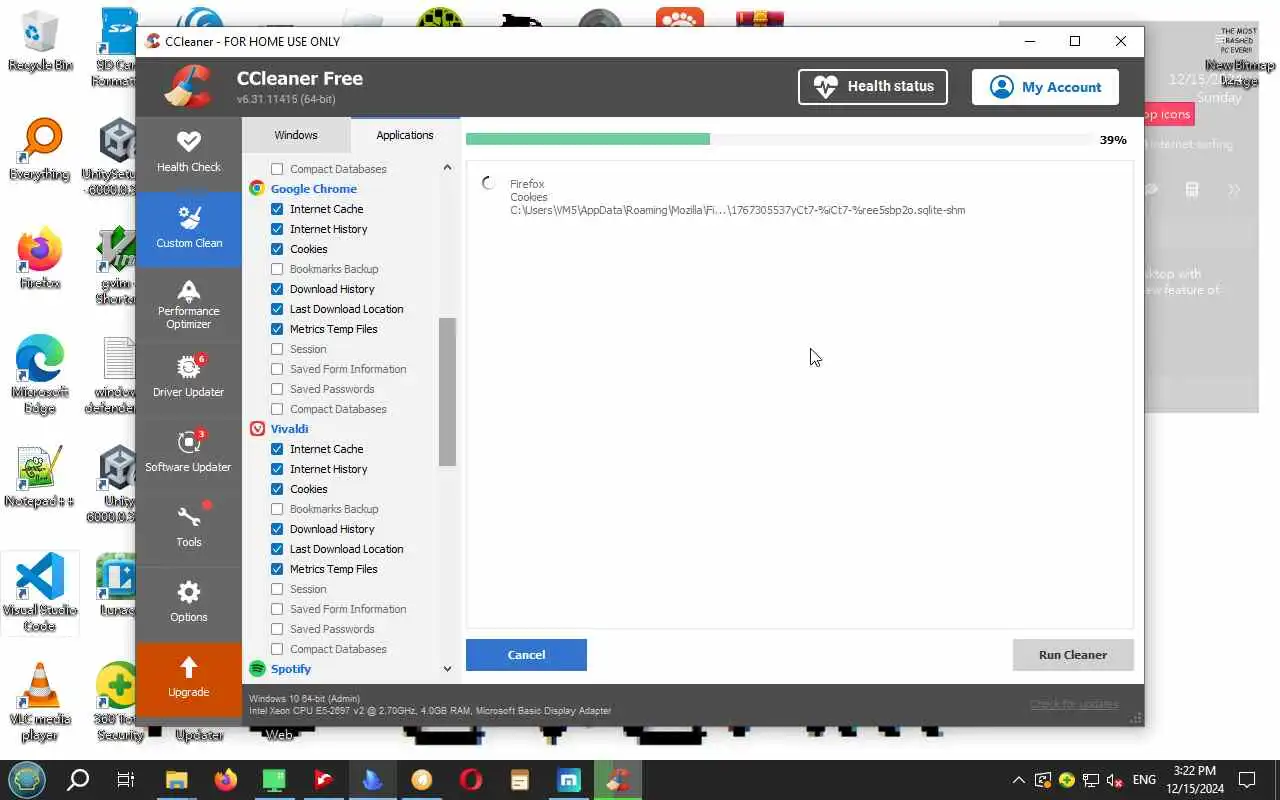Switch to the Applications tab

405,135
